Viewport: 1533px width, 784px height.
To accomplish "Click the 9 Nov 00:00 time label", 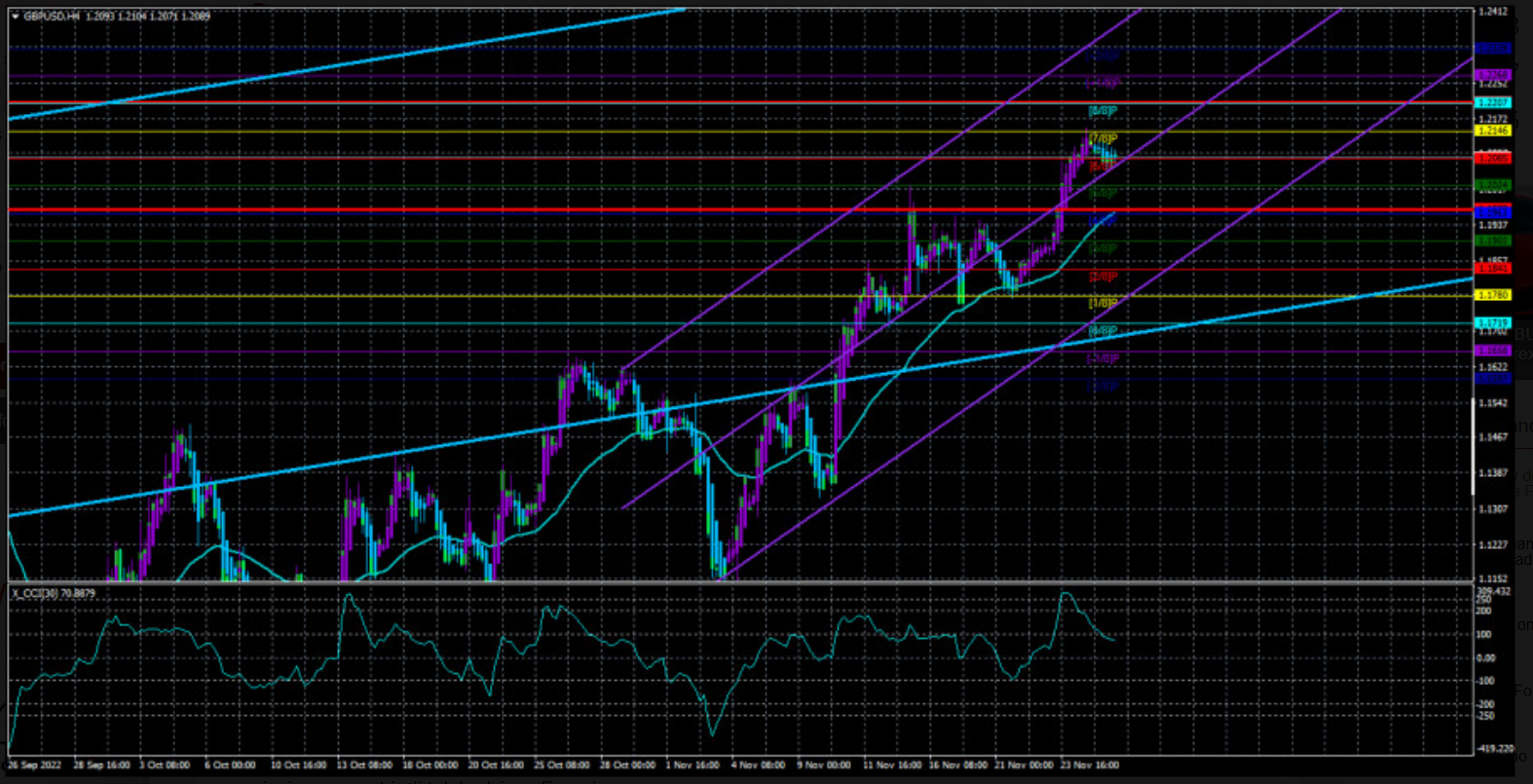I will pyautogui.click(x=824, y=765).
